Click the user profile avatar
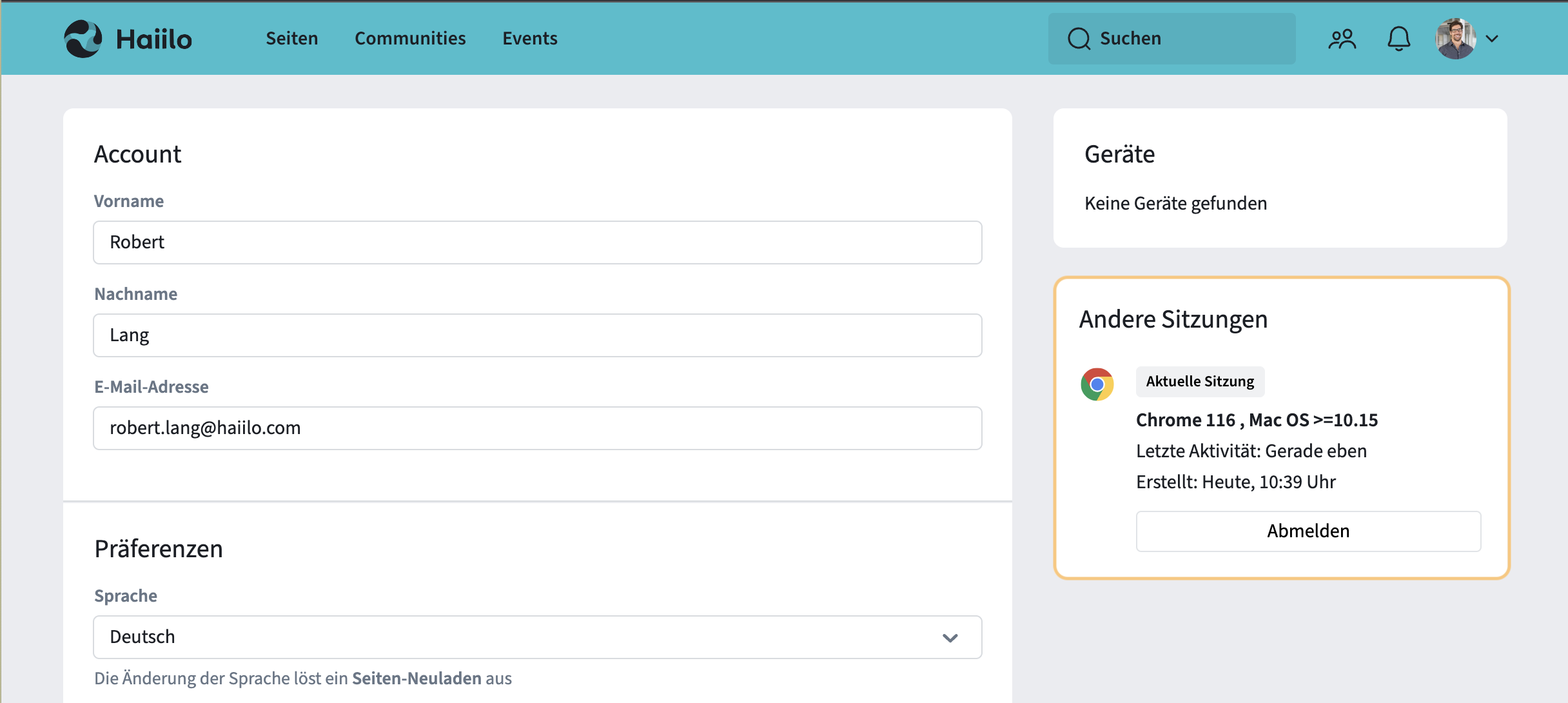Image resolution: width=1568 pixels, height=703 pixels. pyautogui.click(x=1455, y=39)
